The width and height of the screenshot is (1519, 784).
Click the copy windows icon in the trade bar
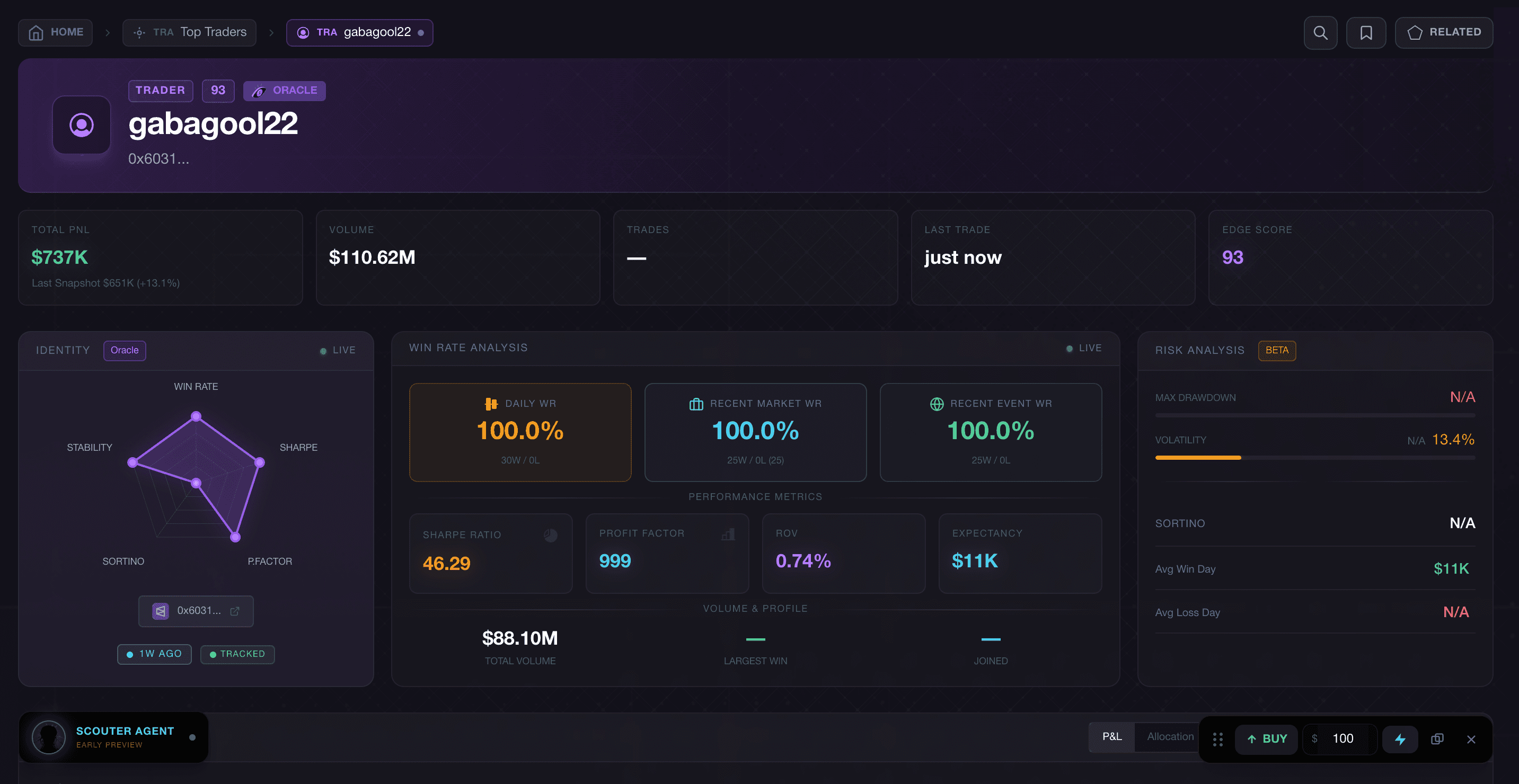pos(1437,738)
